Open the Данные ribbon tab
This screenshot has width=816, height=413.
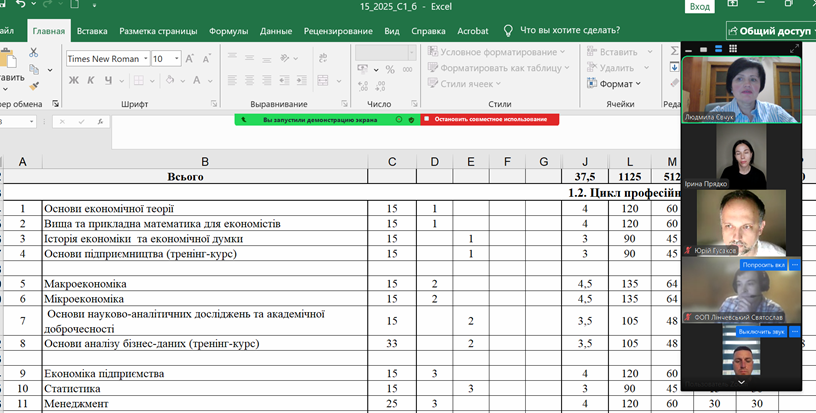(x=276, y=31)
